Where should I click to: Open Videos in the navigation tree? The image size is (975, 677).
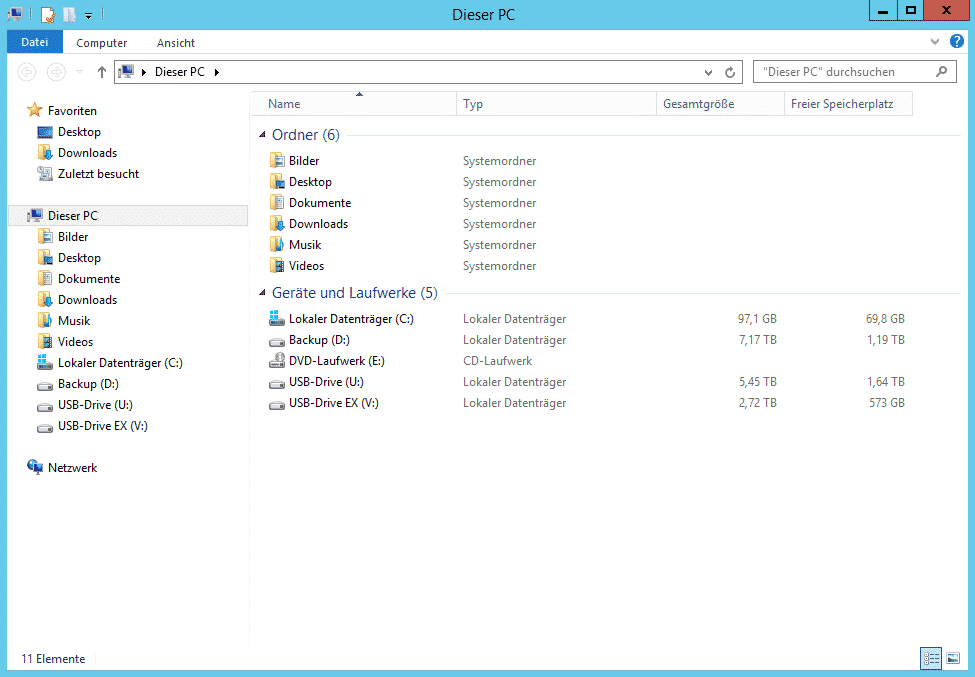tap(75, 342)
